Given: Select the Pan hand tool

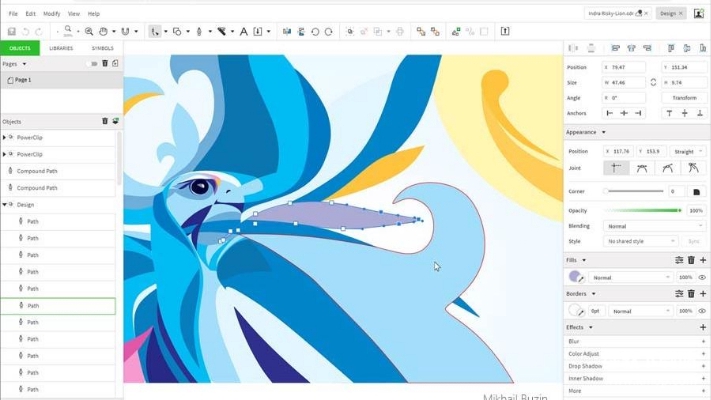Looking at the screenshot, I should point(103,32).
